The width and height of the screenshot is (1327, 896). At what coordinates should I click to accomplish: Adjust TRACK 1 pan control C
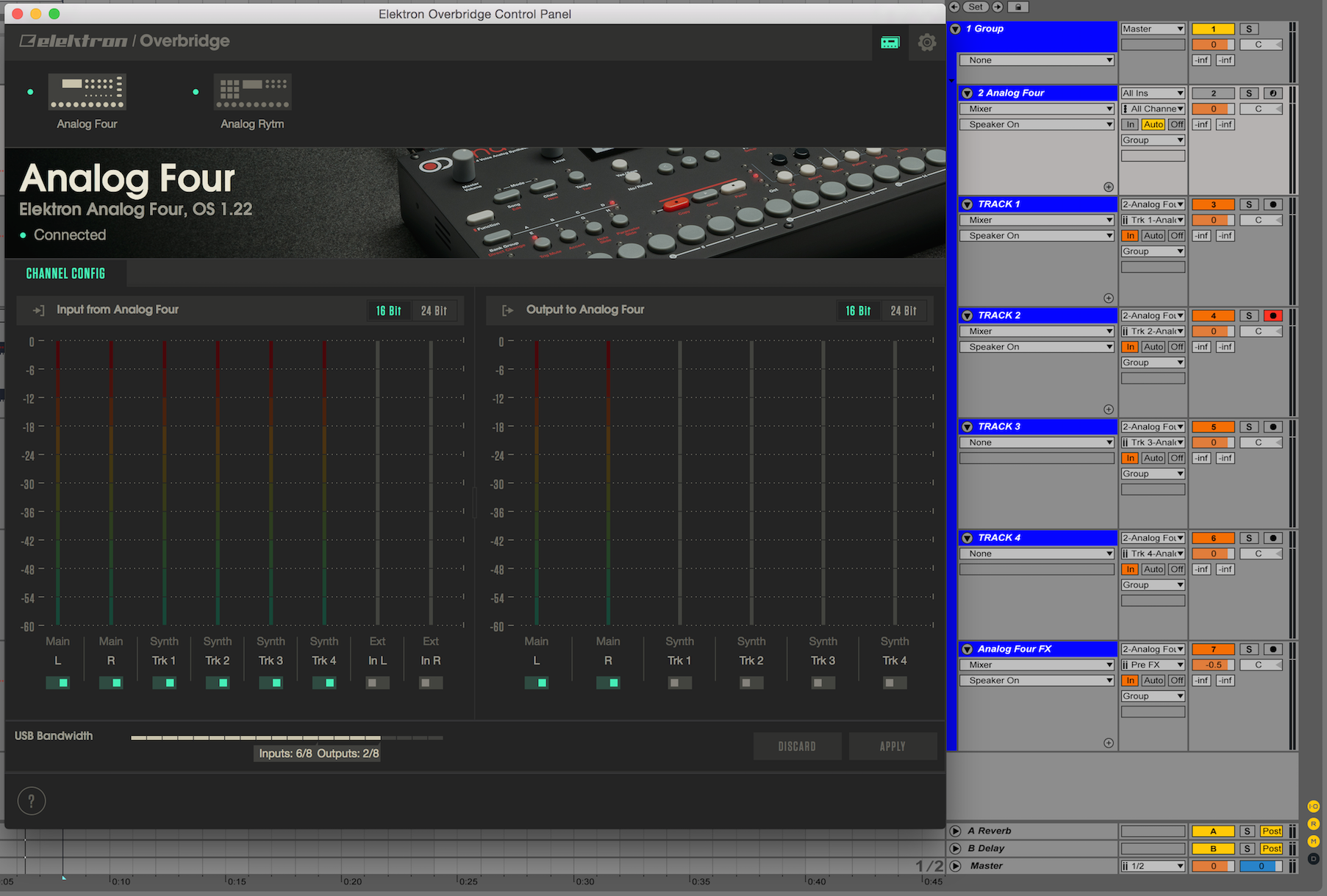(x=1261, y=221)
